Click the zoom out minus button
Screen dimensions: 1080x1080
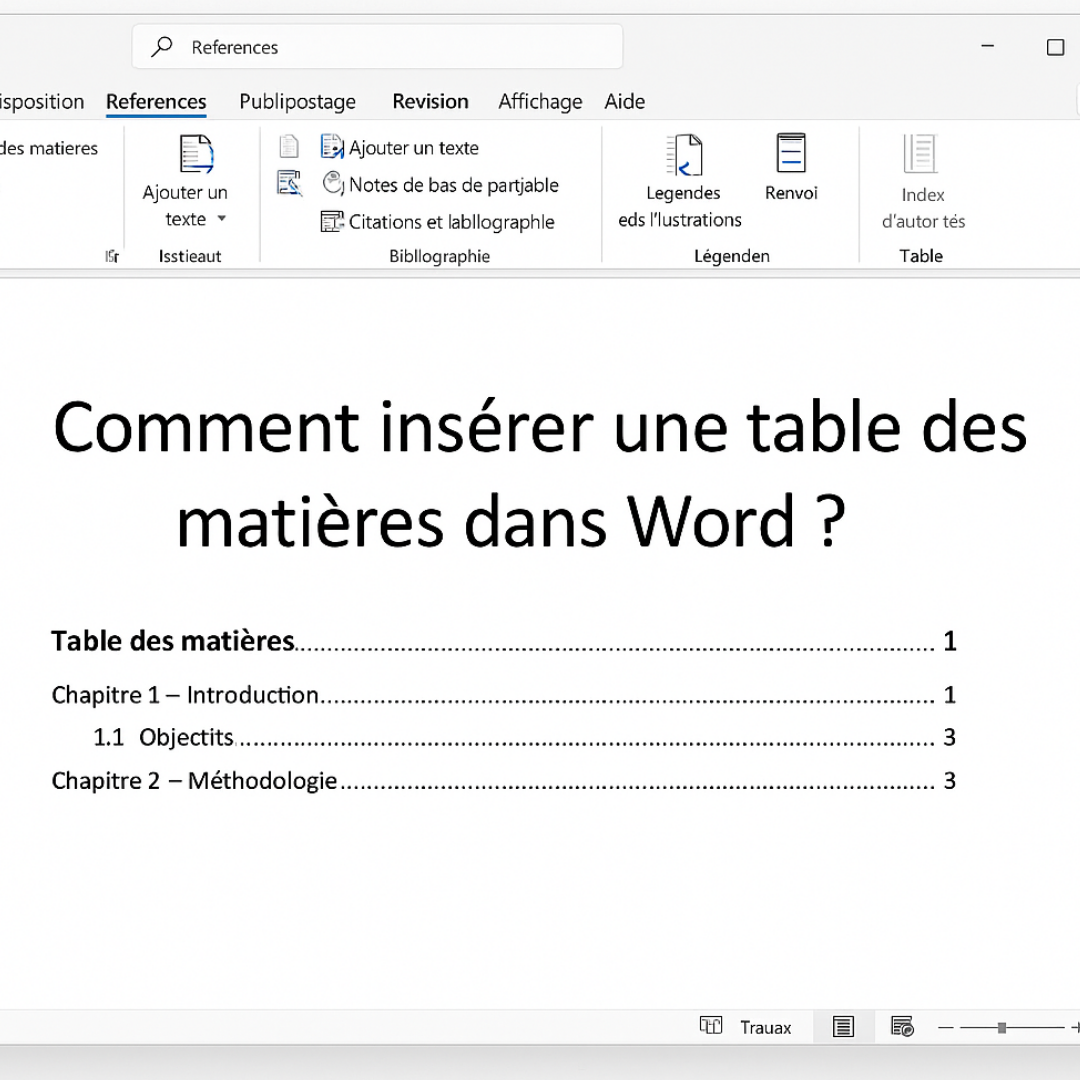click(946, 1028)
